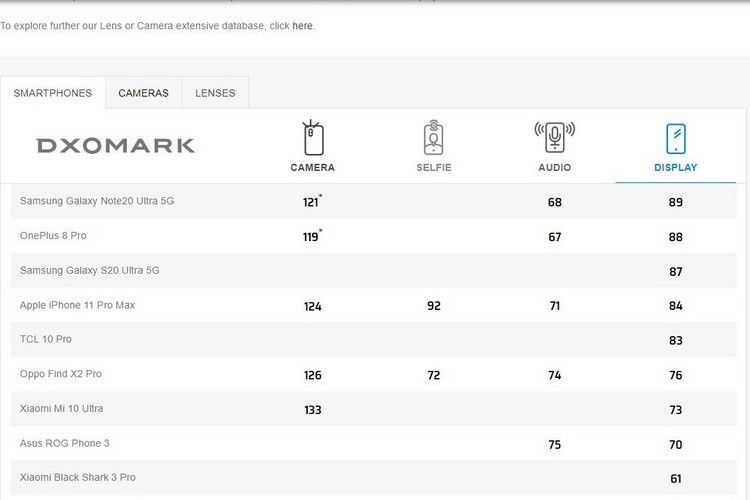750x500 pixels.
Task: Click Note20 Ultra display score 89
Action: pos(676,202)
